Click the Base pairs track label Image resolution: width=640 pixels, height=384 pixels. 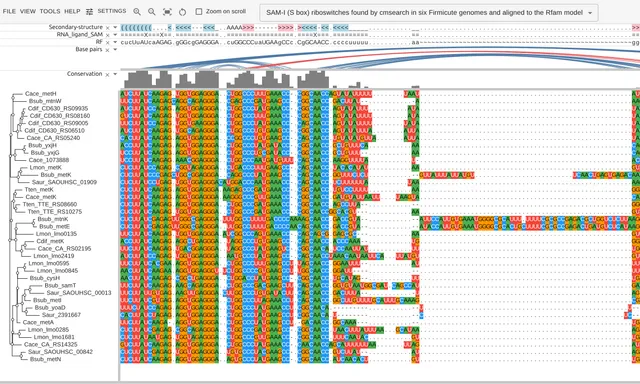point(89,49)
